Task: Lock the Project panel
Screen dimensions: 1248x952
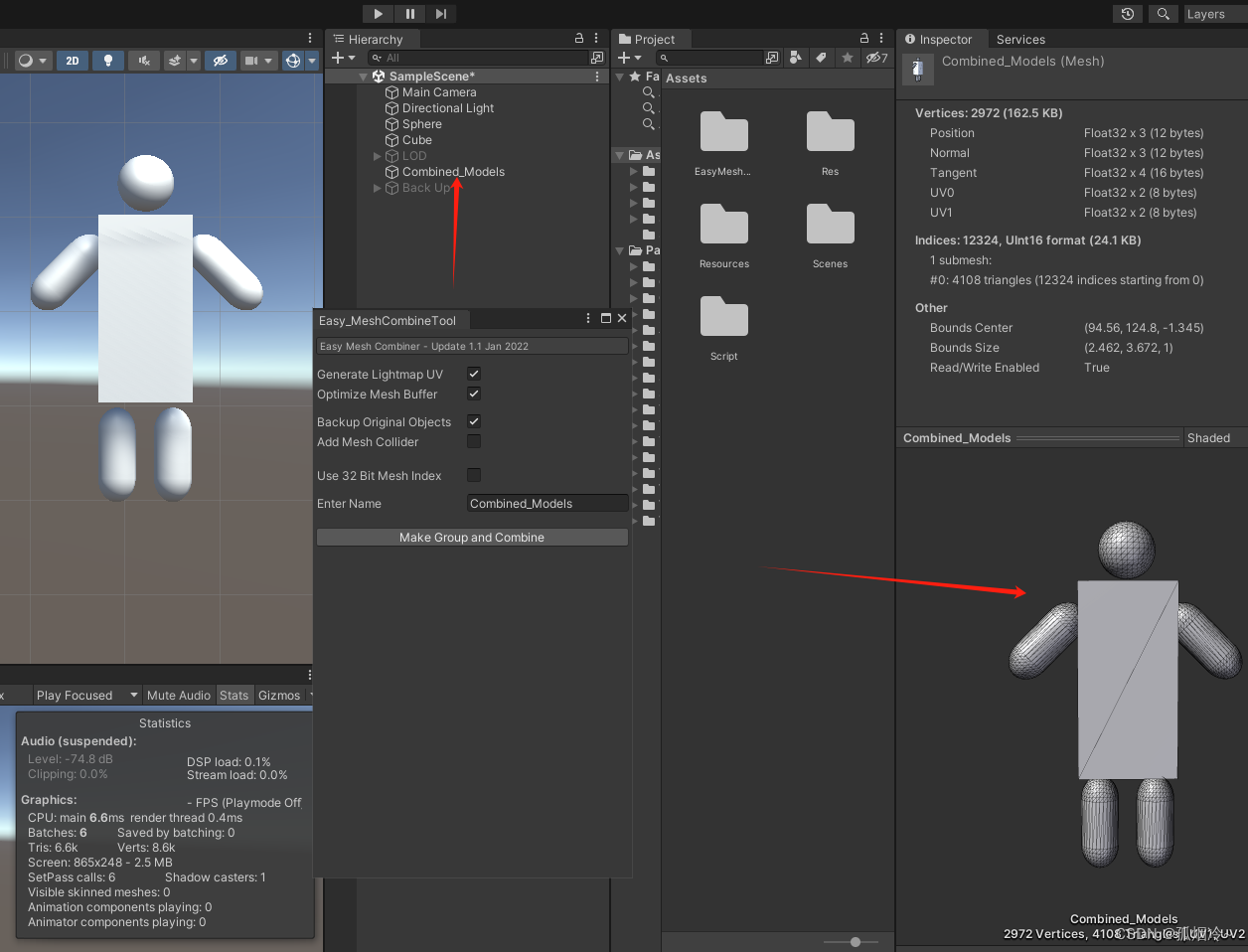Action: [x=864, y=38]
